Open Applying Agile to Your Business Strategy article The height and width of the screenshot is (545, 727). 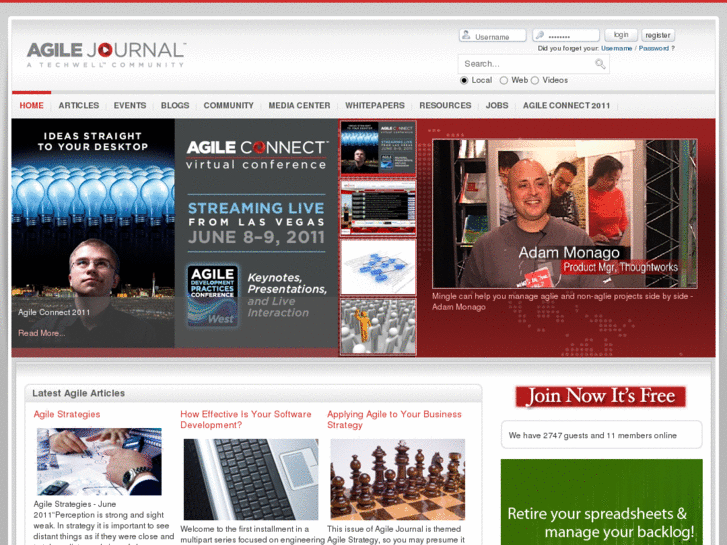click(x=394, y=419)
